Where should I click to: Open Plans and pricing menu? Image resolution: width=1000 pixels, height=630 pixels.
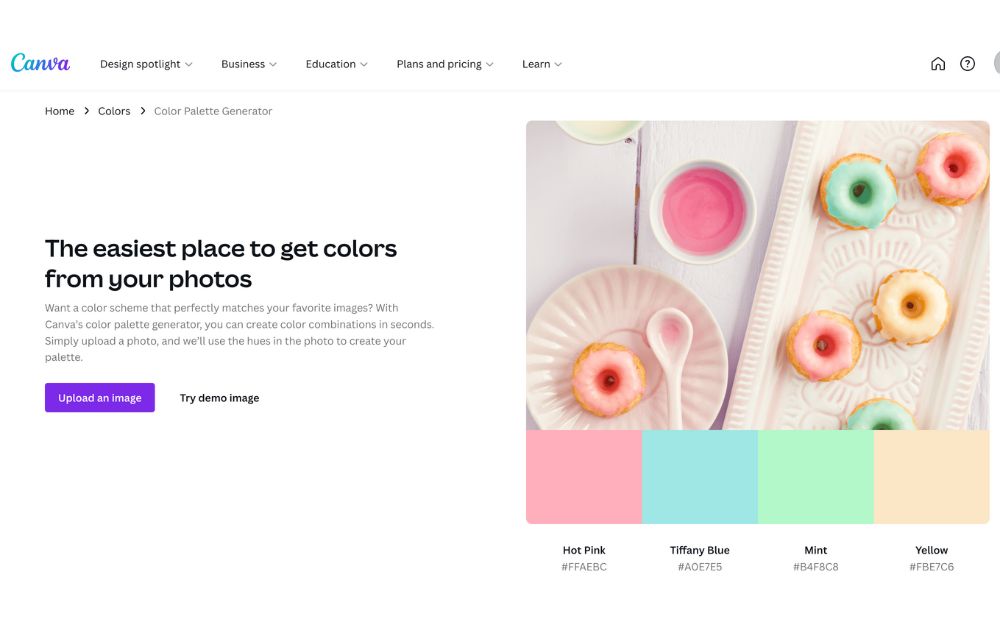(445, 64)
